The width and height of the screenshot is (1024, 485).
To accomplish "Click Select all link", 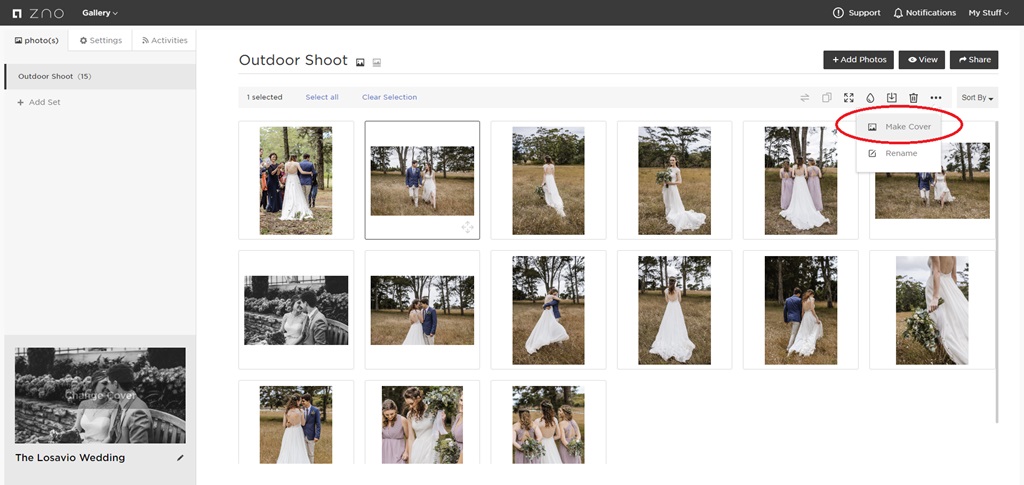I will click(x=322, y=97).
